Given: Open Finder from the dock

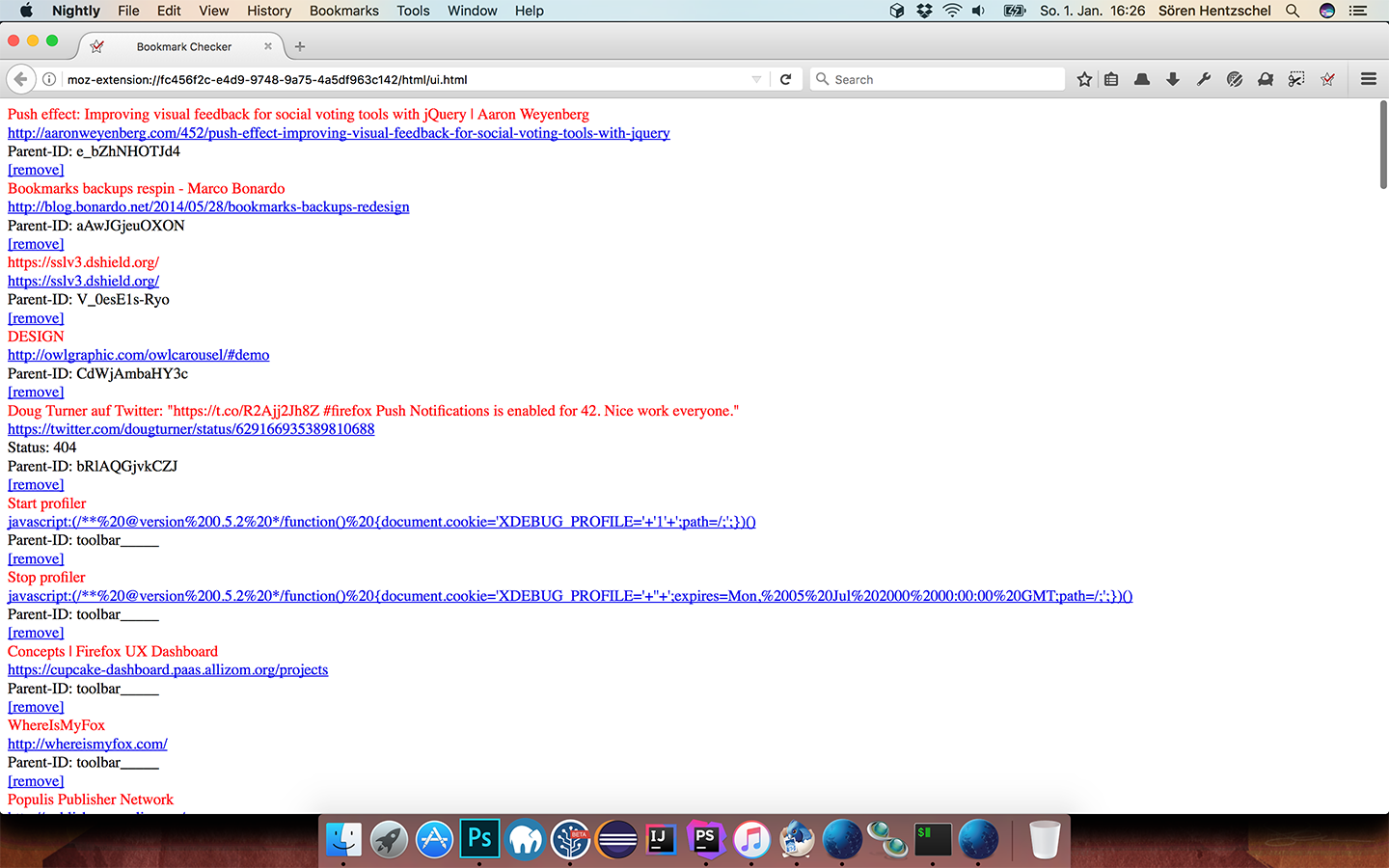Looking at the screenshot, I should [344, 839].
